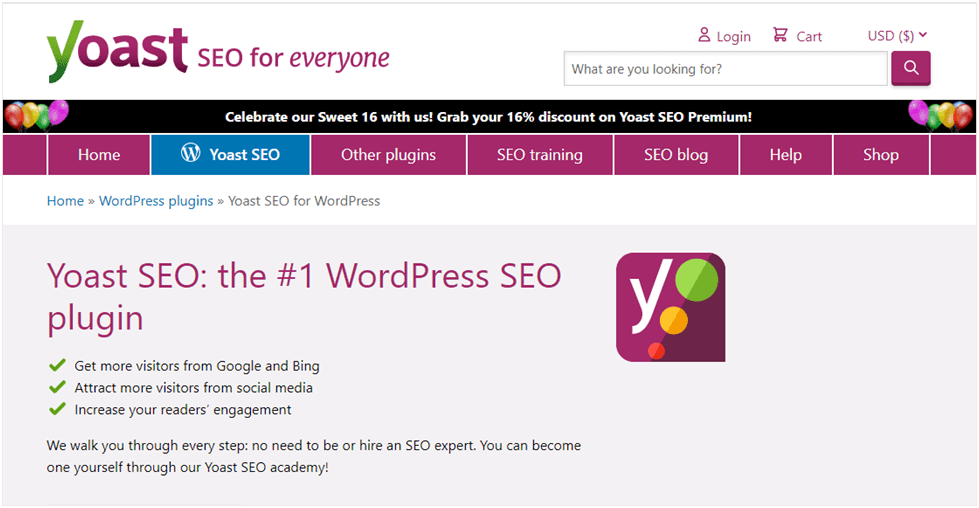This screenshot has width=979, height=508.
Task: Click 'Yoast SEO for WordPress' breadcrumb text
Action: 304,201
